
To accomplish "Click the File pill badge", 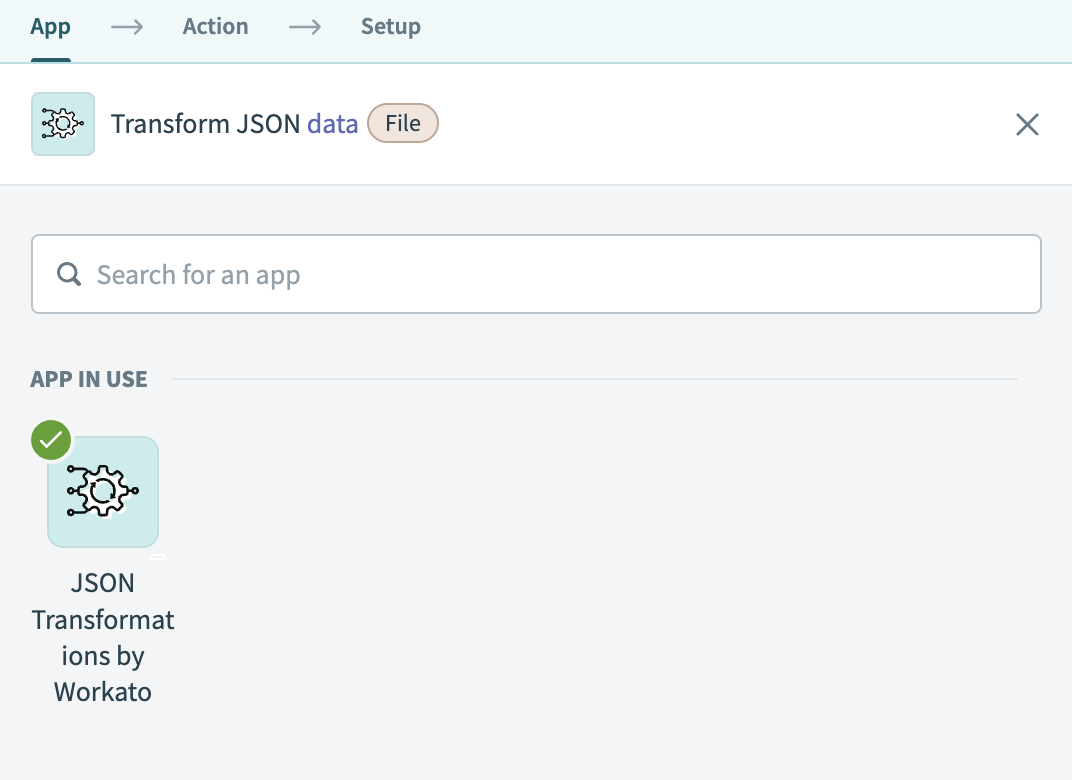I will (402, 123).
